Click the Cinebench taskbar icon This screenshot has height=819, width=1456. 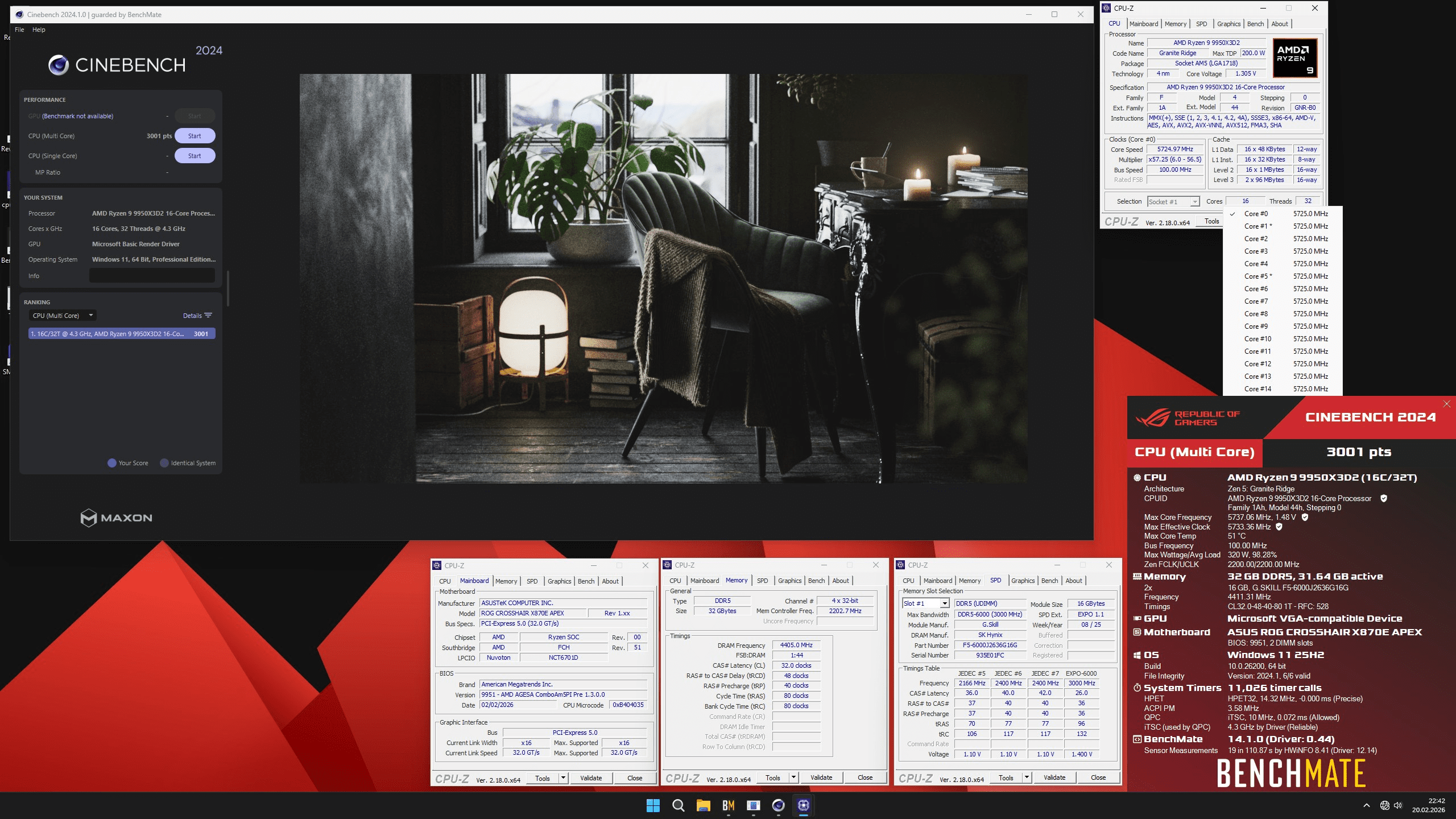778,805
